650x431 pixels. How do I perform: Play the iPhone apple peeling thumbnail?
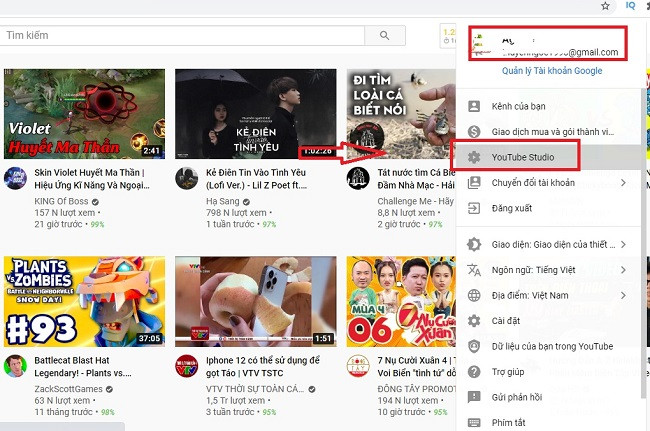coord(256,301)
